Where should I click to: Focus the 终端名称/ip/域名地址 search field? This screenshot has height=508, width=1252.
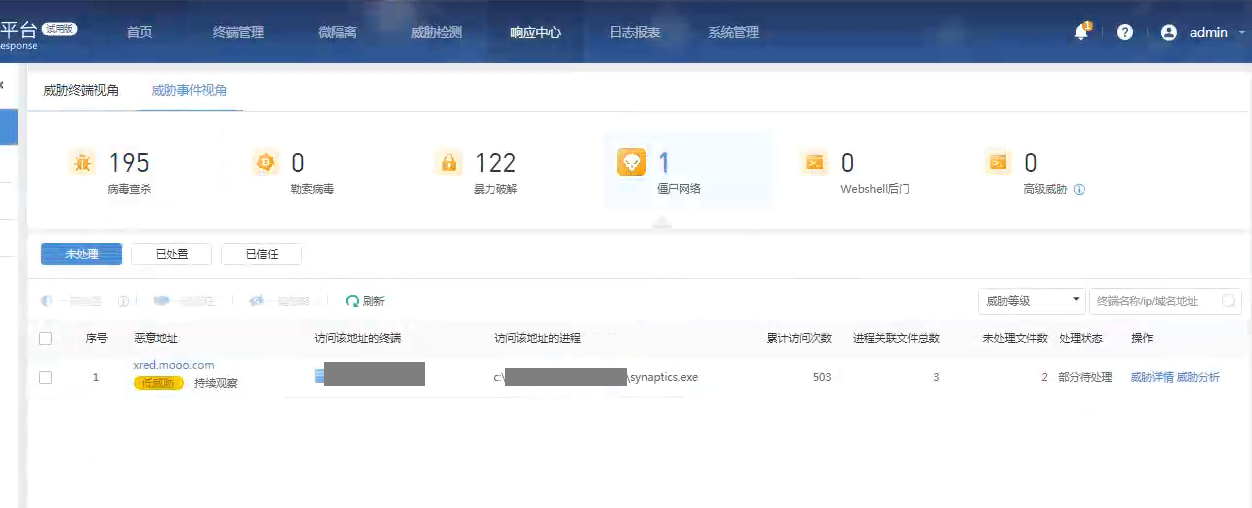[1155, 301]
